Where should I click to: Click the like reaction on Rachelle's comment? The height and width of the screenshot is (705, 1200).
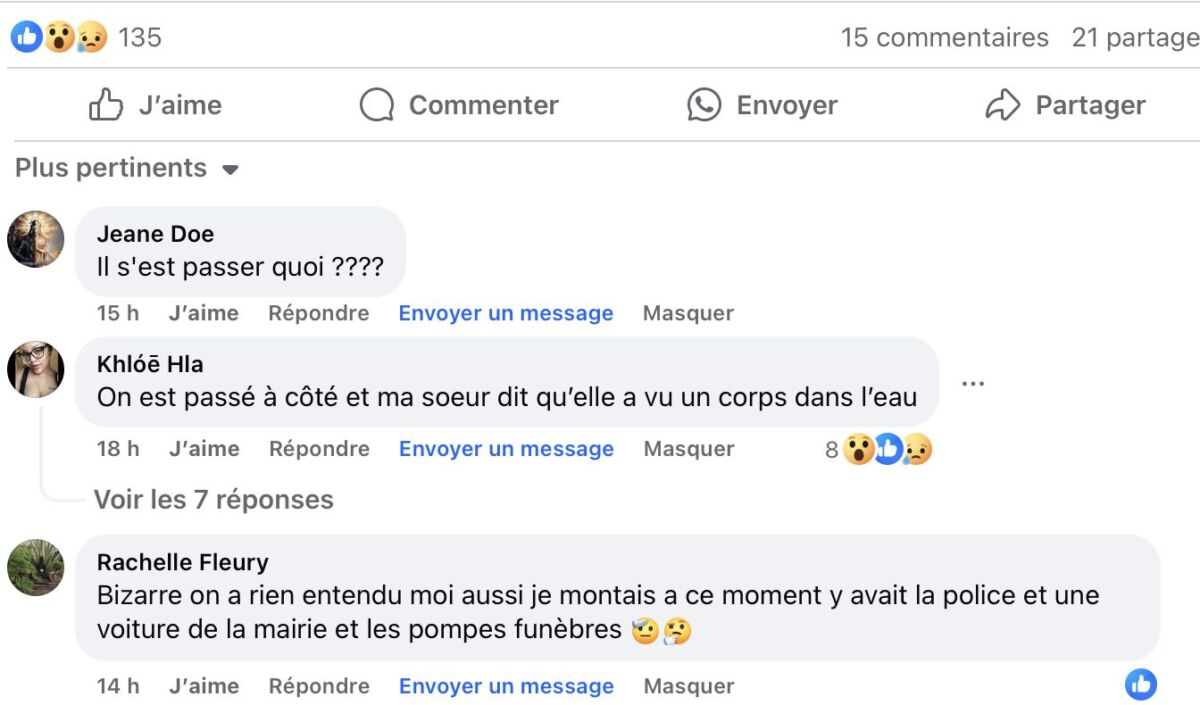click(x=1140, y=685)
